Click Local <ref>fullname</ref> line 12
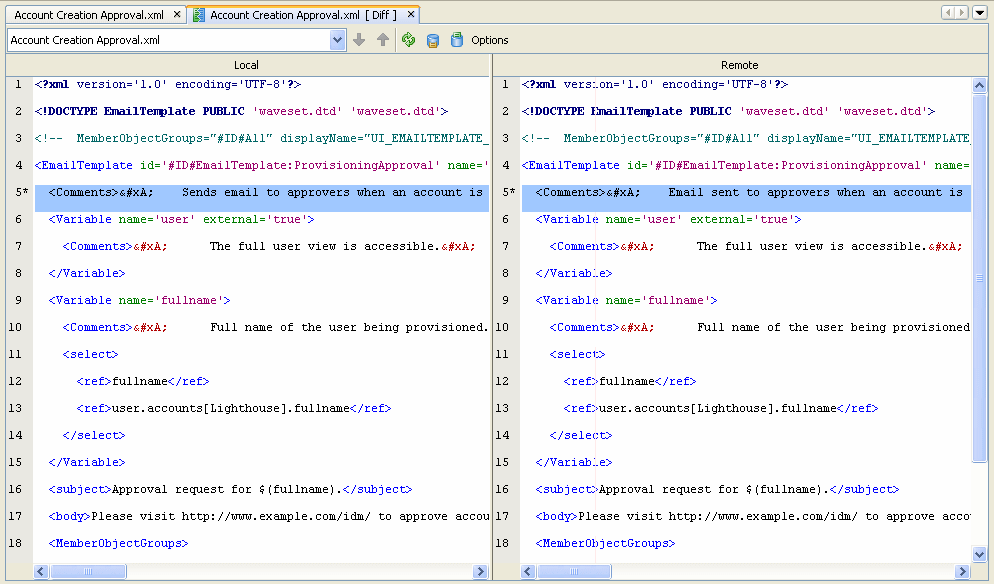 click(143, 381)
